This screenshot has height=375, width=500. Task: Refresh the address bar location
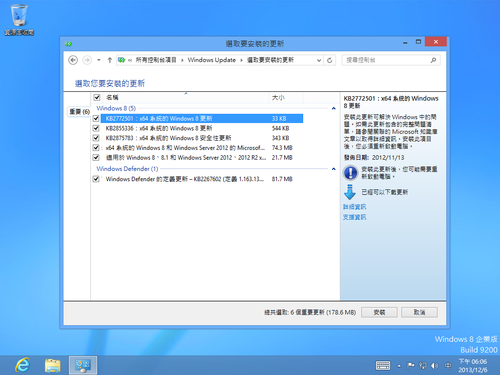[329, 60]
